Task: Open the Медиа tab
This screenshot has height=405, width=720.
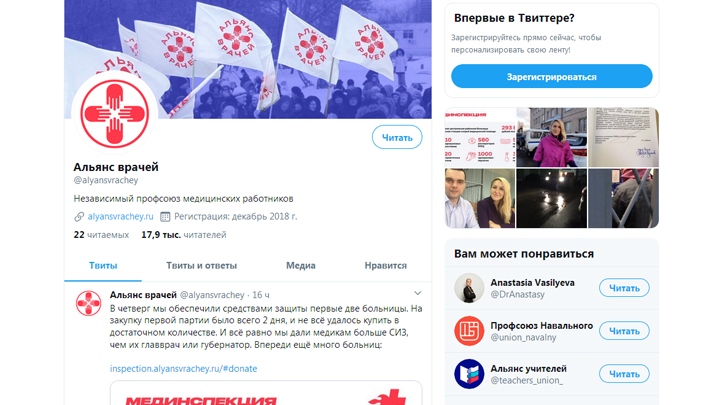Action: [301, 265]
